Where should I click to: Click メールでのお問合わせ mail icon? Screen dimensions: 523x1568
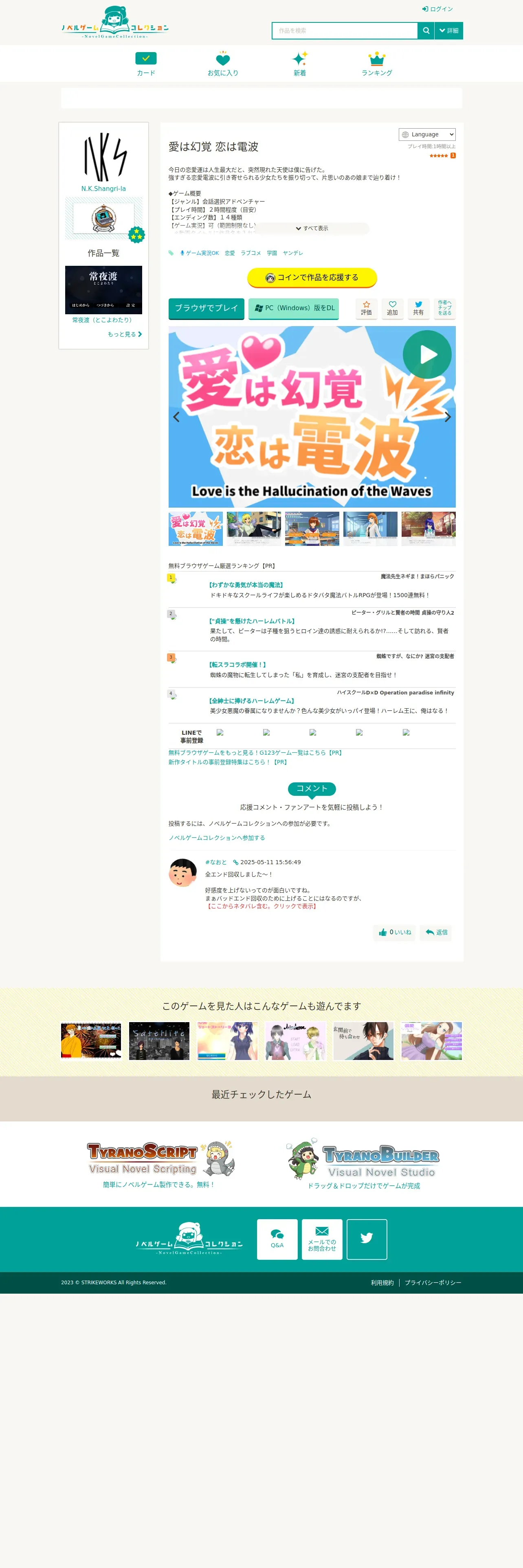(322, 1239)
